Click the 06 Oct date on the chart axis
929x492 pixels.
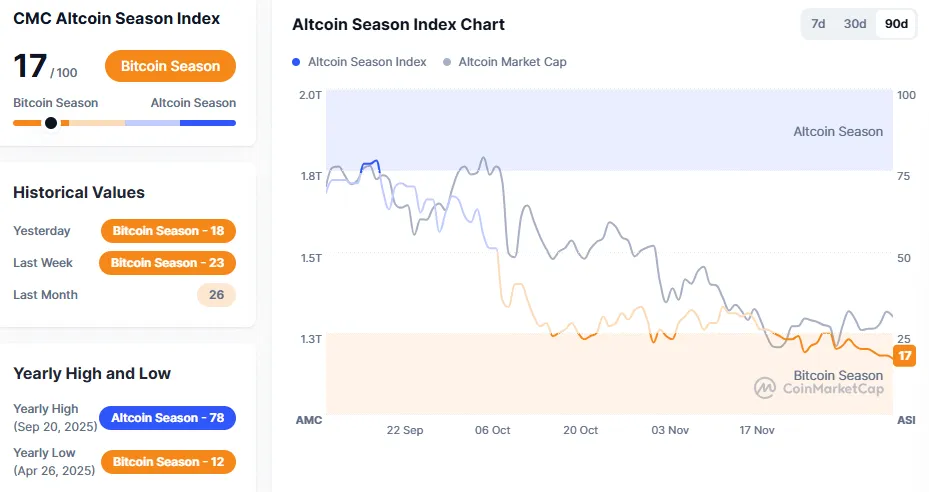pyautogui.click(x=493, y=430)
